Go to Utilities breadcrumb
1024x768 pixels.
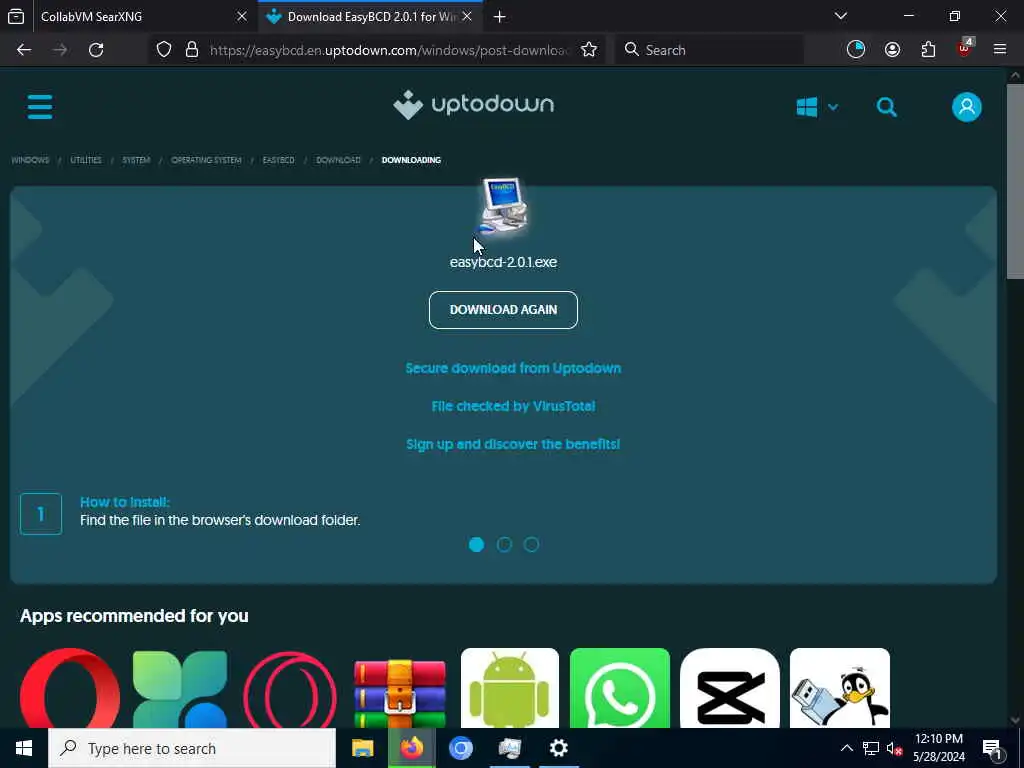(86, 160)
